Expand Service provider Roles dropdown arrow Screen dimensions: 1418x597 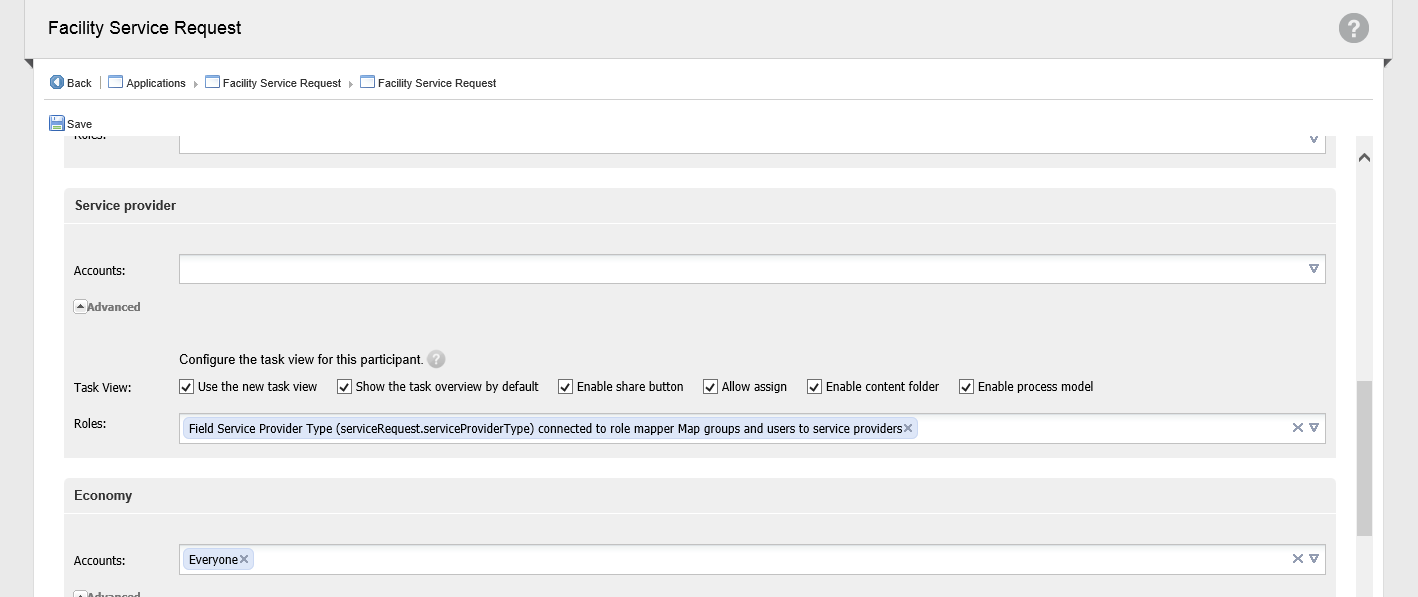click(1314, 428)
